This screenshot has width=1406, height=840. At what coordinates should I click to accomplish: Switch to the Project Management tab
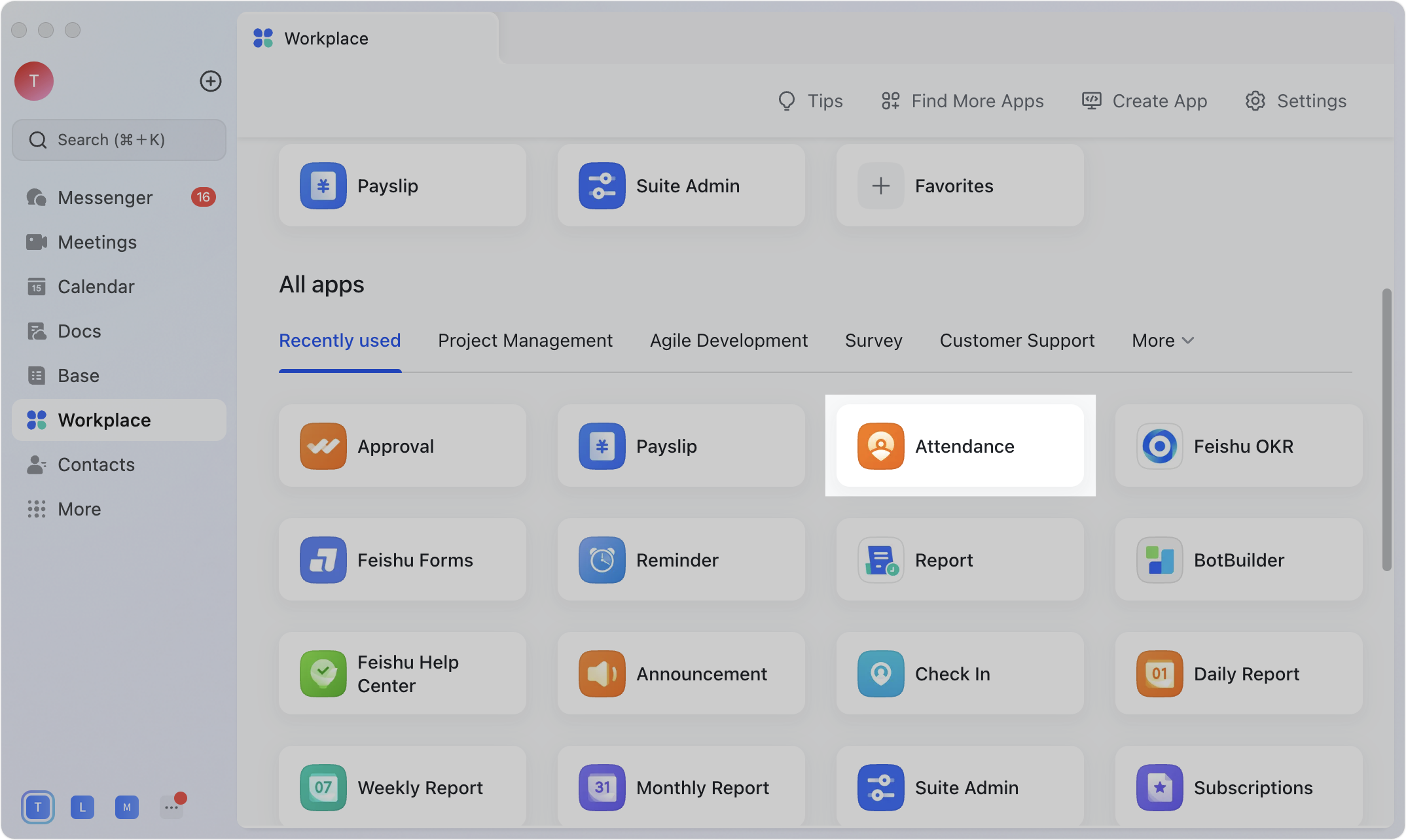coord(525,340)
